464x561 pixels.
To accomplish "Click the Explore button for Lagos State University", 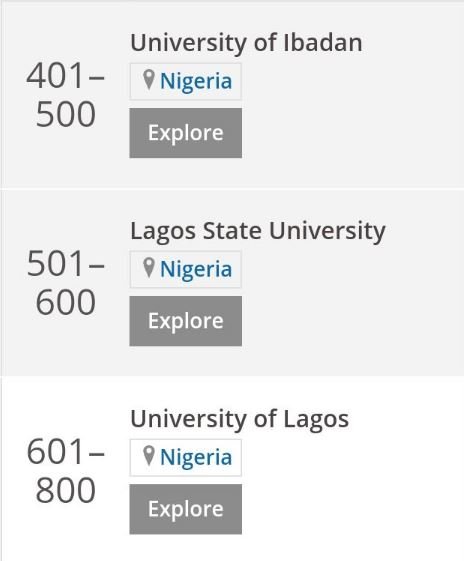I will tap(186, 321).
